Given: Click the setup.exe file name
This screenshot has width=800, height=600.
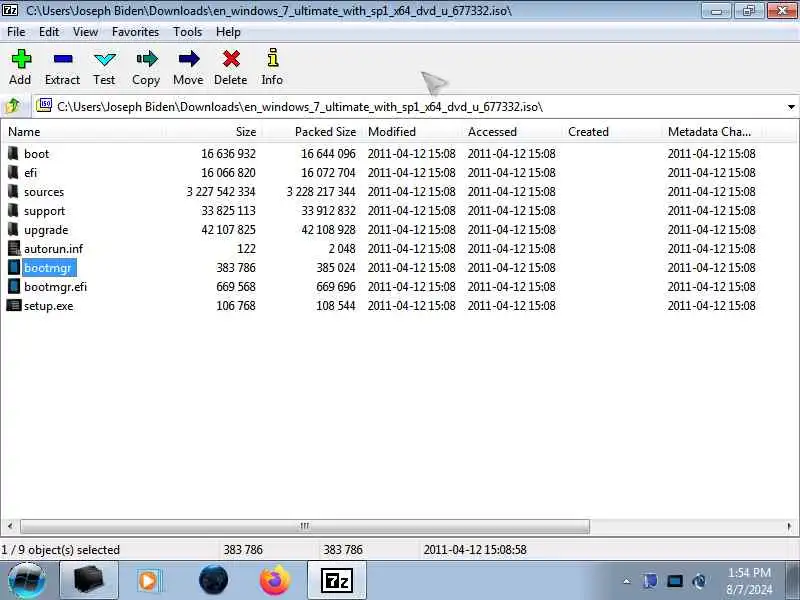Looking at the screenshot, I should (x=48, y=306).
